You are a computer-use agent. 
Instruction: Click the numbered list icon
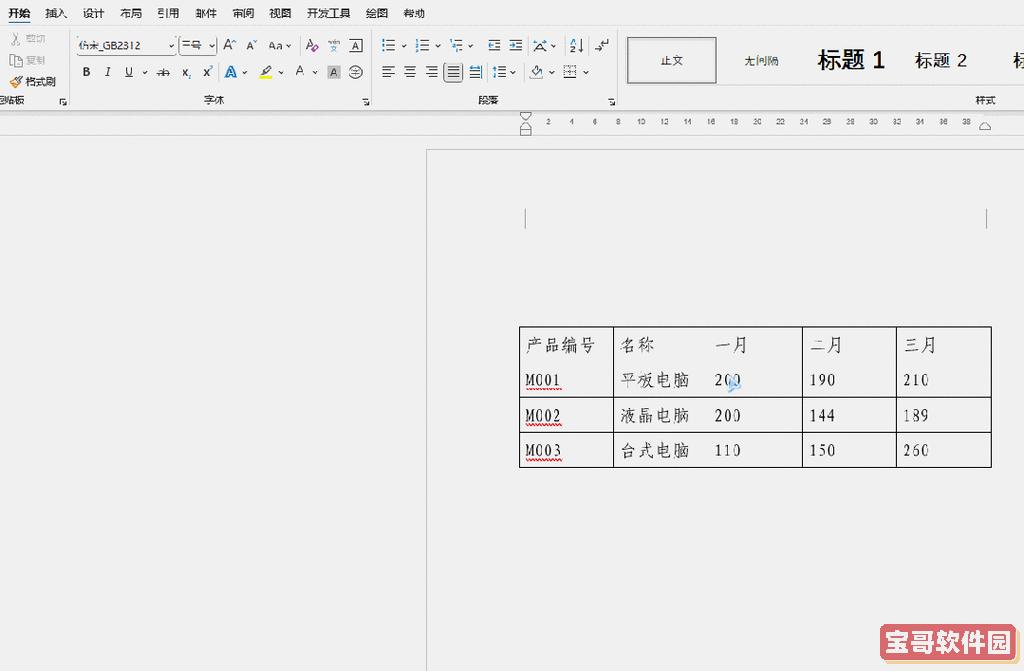(x=423, y=45)
